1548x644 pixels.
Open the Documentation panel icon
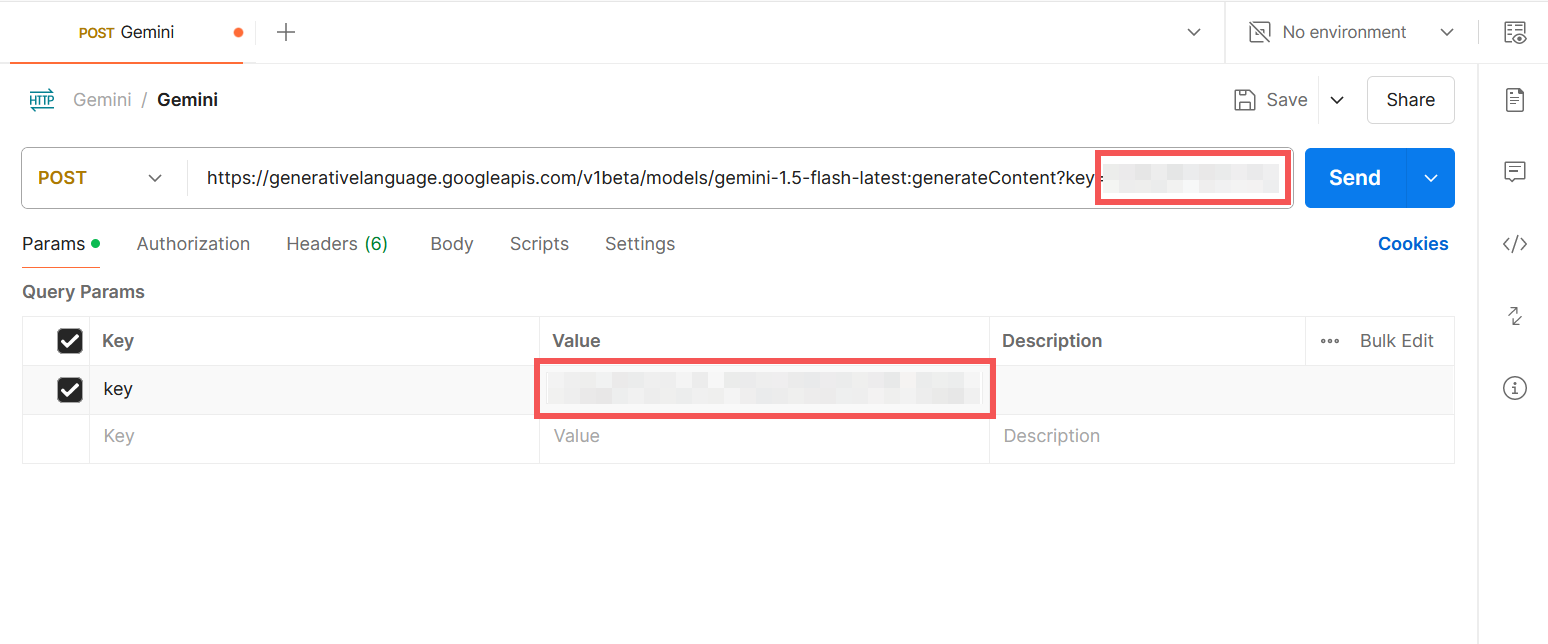(1514, 99)
